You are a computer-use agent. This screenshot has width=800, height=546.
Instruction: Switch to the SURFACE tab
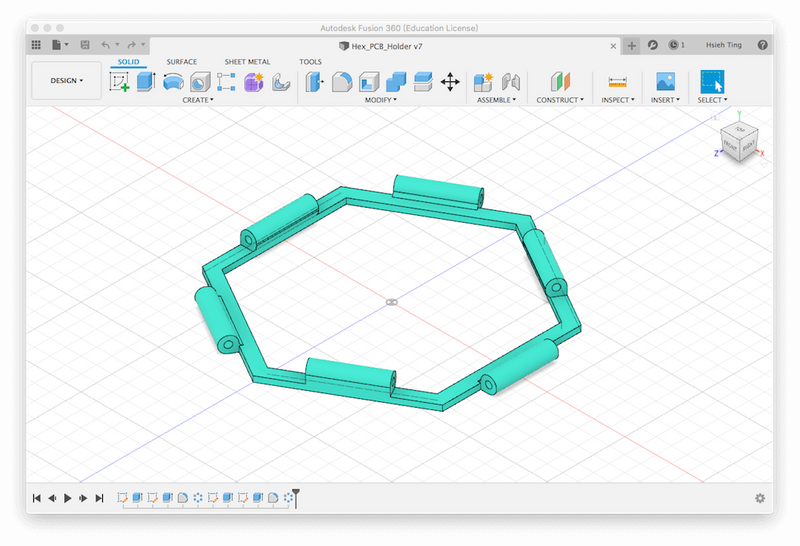click(182, 62)
